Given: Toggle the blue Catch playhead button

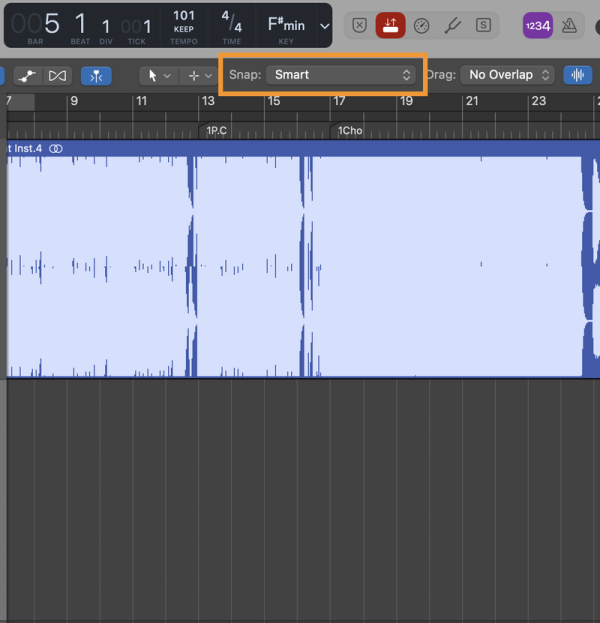Looking at the screenshot, I should tap(96, 75).
